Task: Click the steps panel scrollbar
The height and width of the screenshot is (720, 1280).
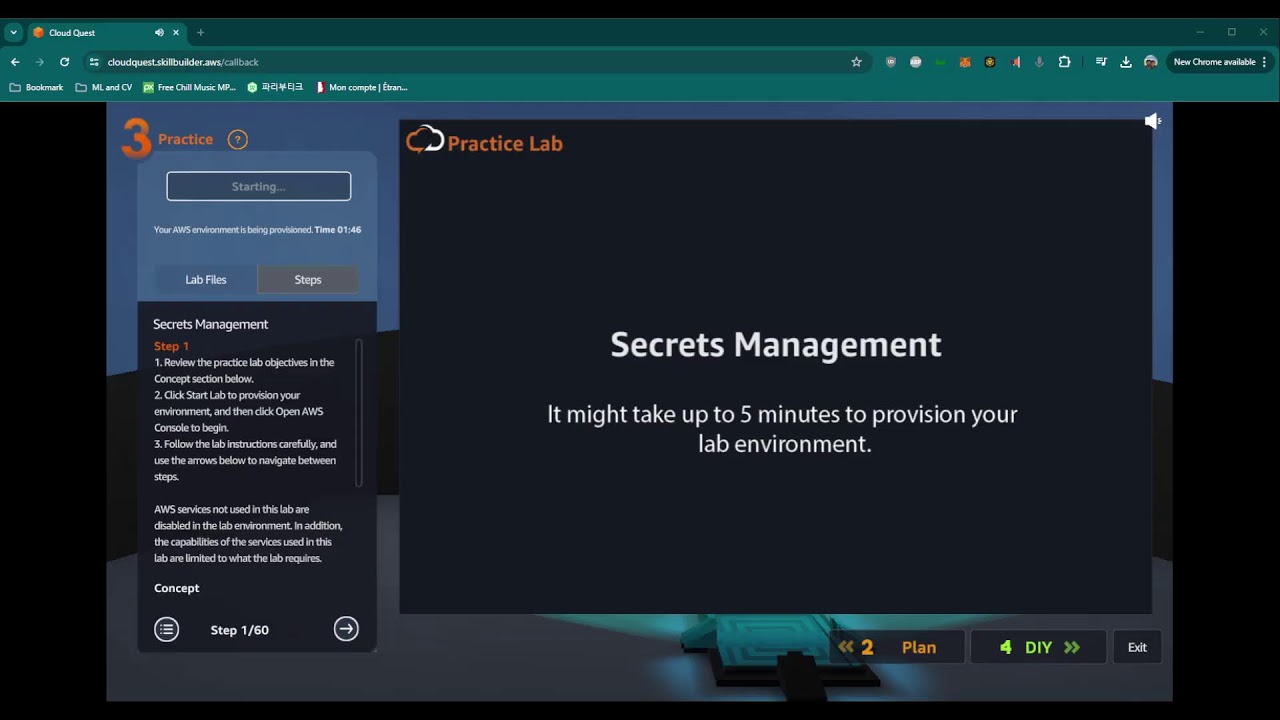Action: 359,413
